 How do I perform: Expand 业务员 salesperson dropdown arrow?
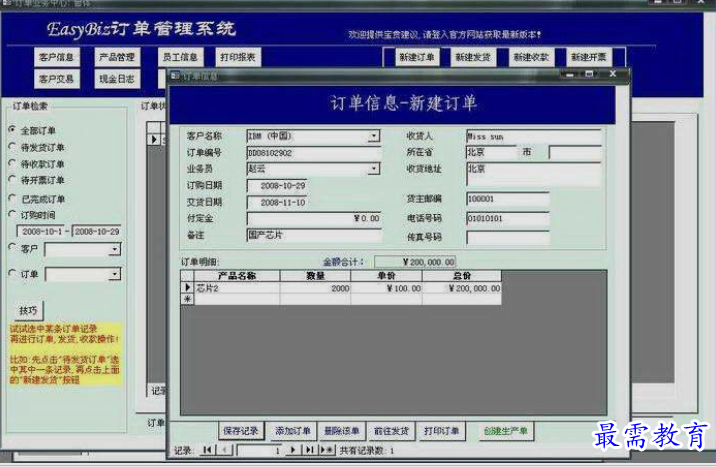(x=374, y=169)
